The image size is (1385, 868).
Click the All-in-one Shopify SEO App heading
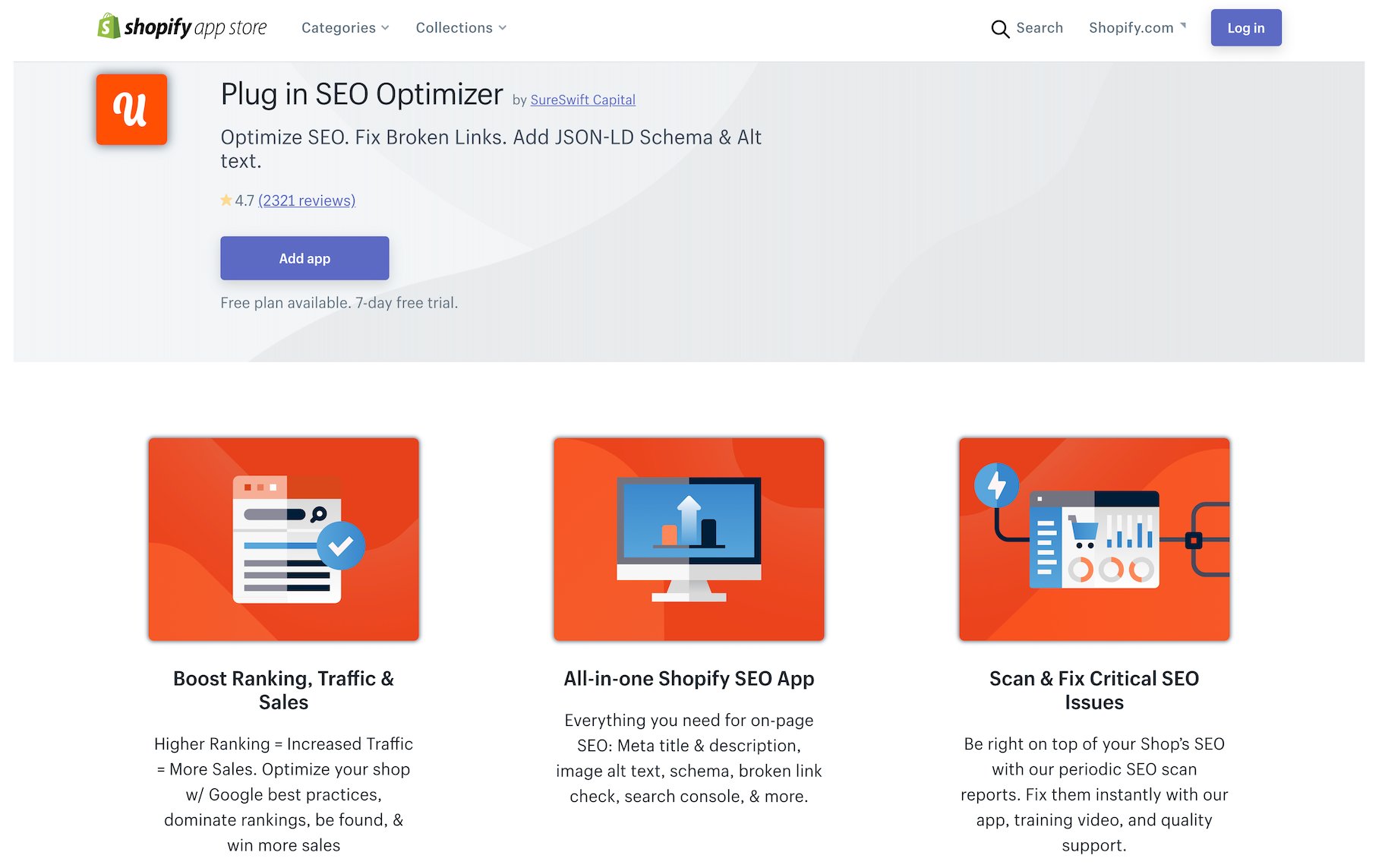pos(689,678)
